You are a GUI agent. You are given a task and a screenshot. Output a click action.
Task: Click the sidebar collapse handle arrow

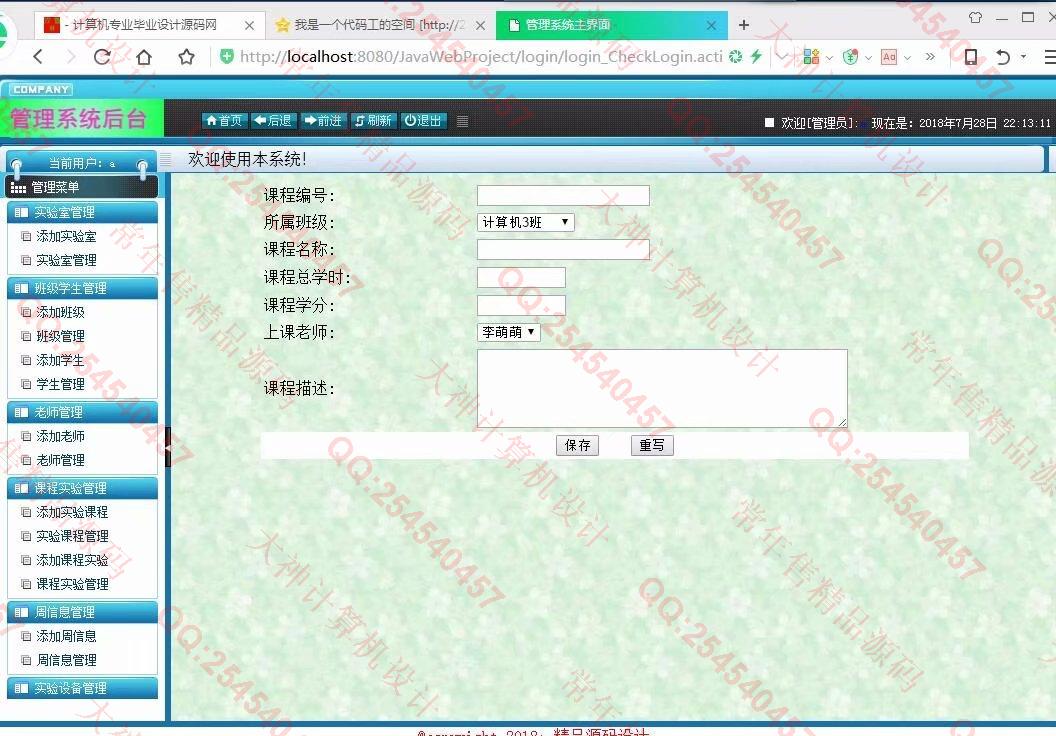pyautogui.click(x=168, y=447)
